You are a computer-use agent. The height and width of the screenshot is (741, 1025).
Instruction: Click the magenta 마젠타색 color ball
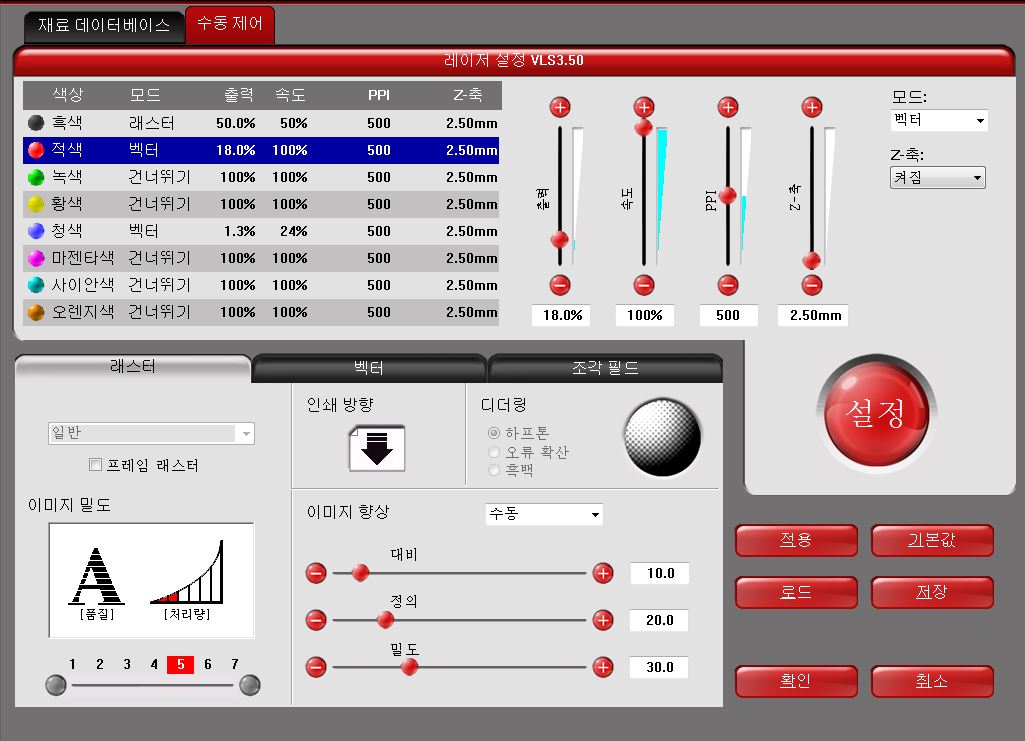coord(36,258)
